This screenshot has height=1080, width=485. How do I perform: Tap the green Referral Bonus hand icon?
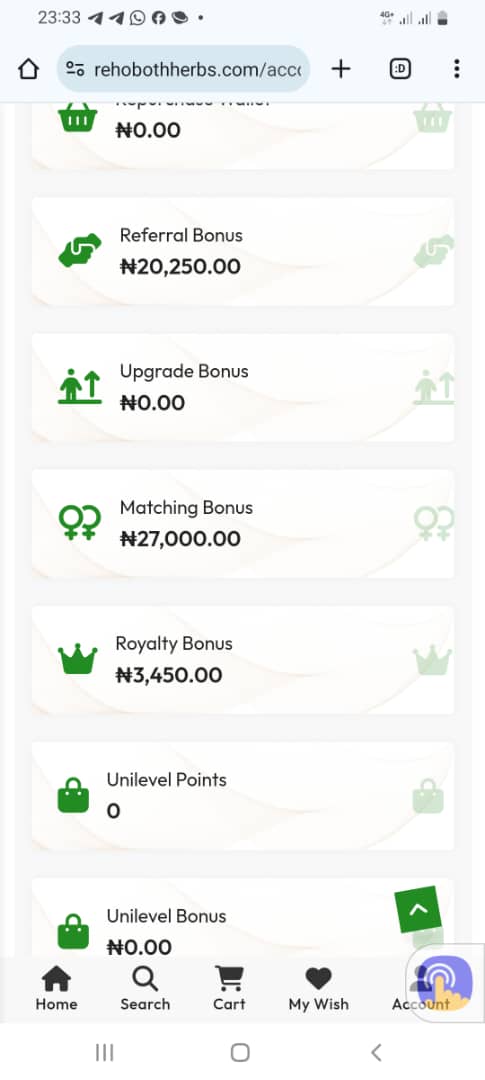click(x=80, y=250)
